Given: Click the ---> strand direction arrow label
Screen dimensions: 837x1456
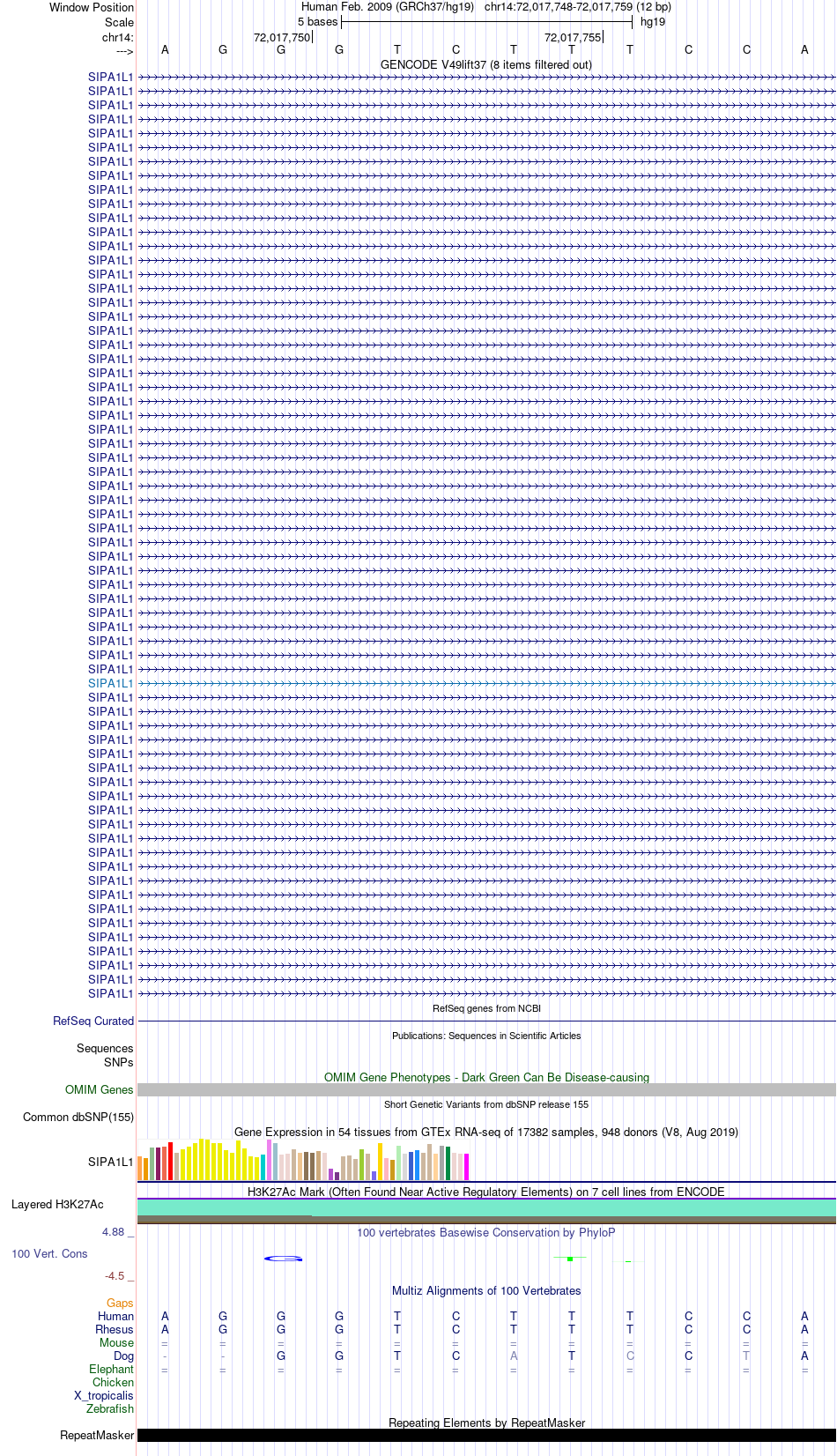Looking at the screenshot, I should point(124,51).
